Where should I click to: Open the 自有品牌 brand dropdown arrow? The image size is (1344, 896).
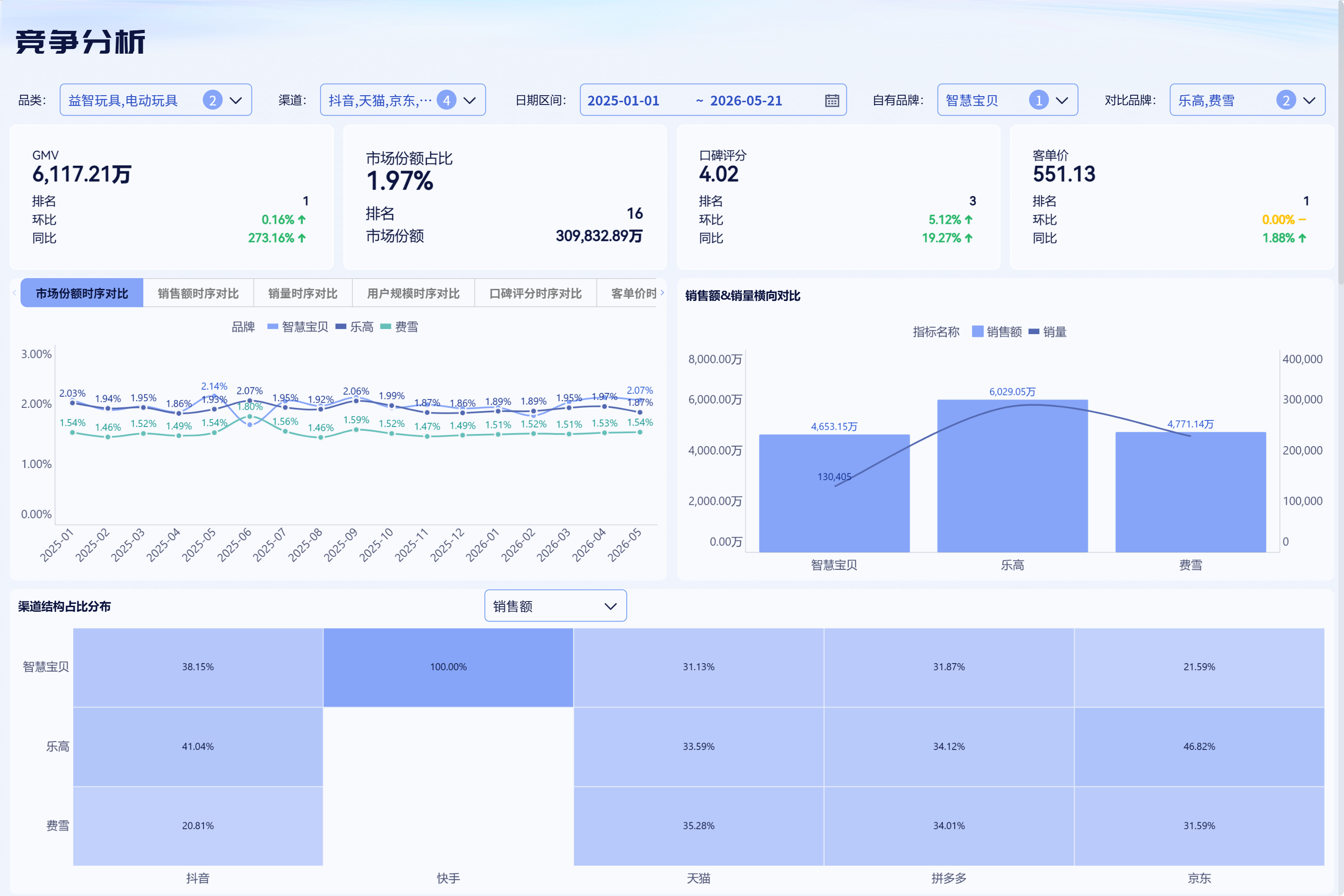[x=1062, y=101]
